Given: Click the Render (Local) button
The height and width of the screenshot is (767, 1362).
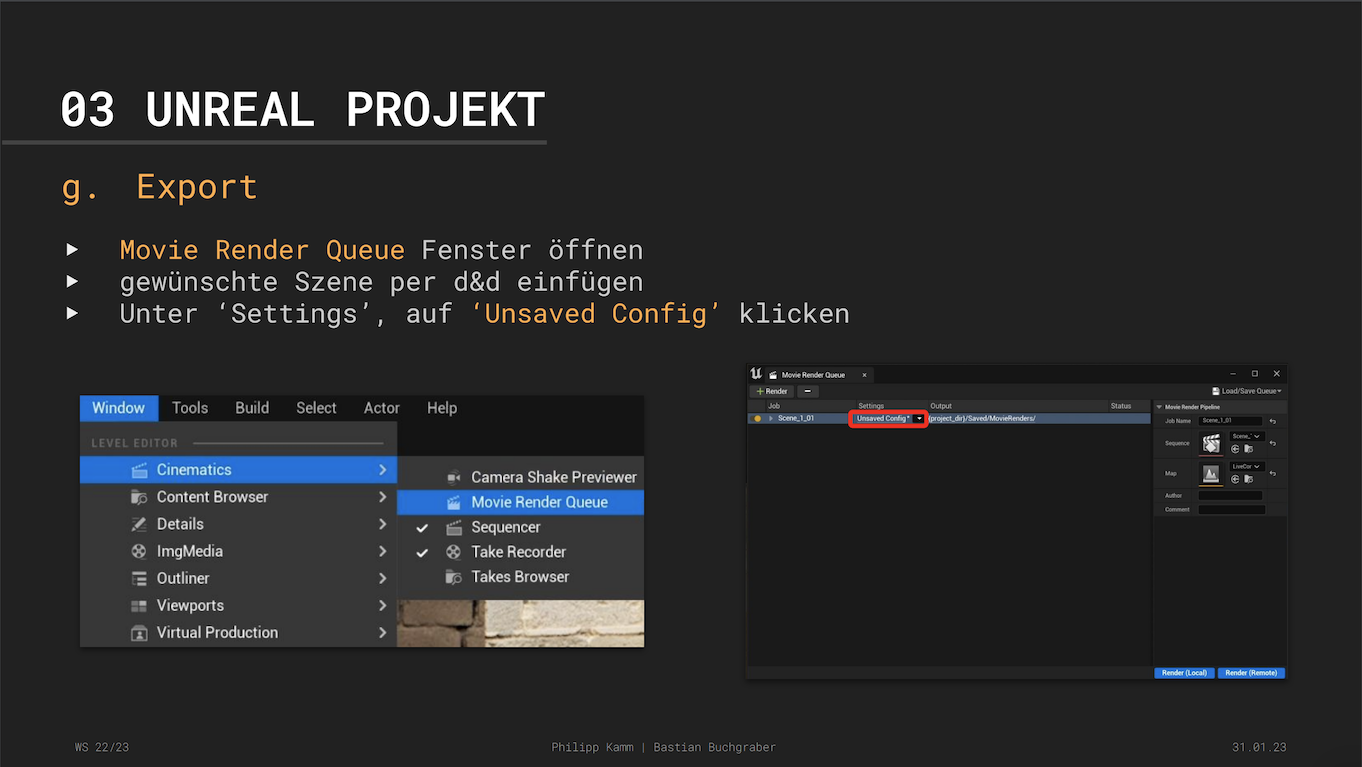Looking at the screenshot, I should [x=1184, y=673].
